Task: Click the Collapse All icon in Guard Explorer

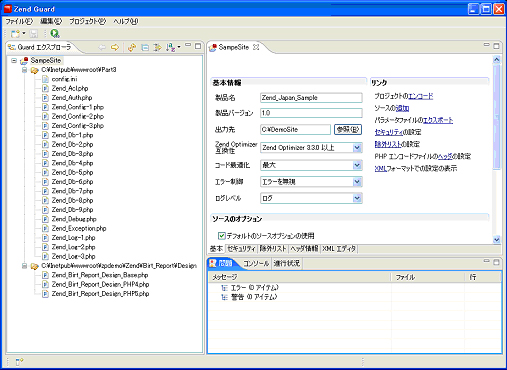Action: coord(145,47)
